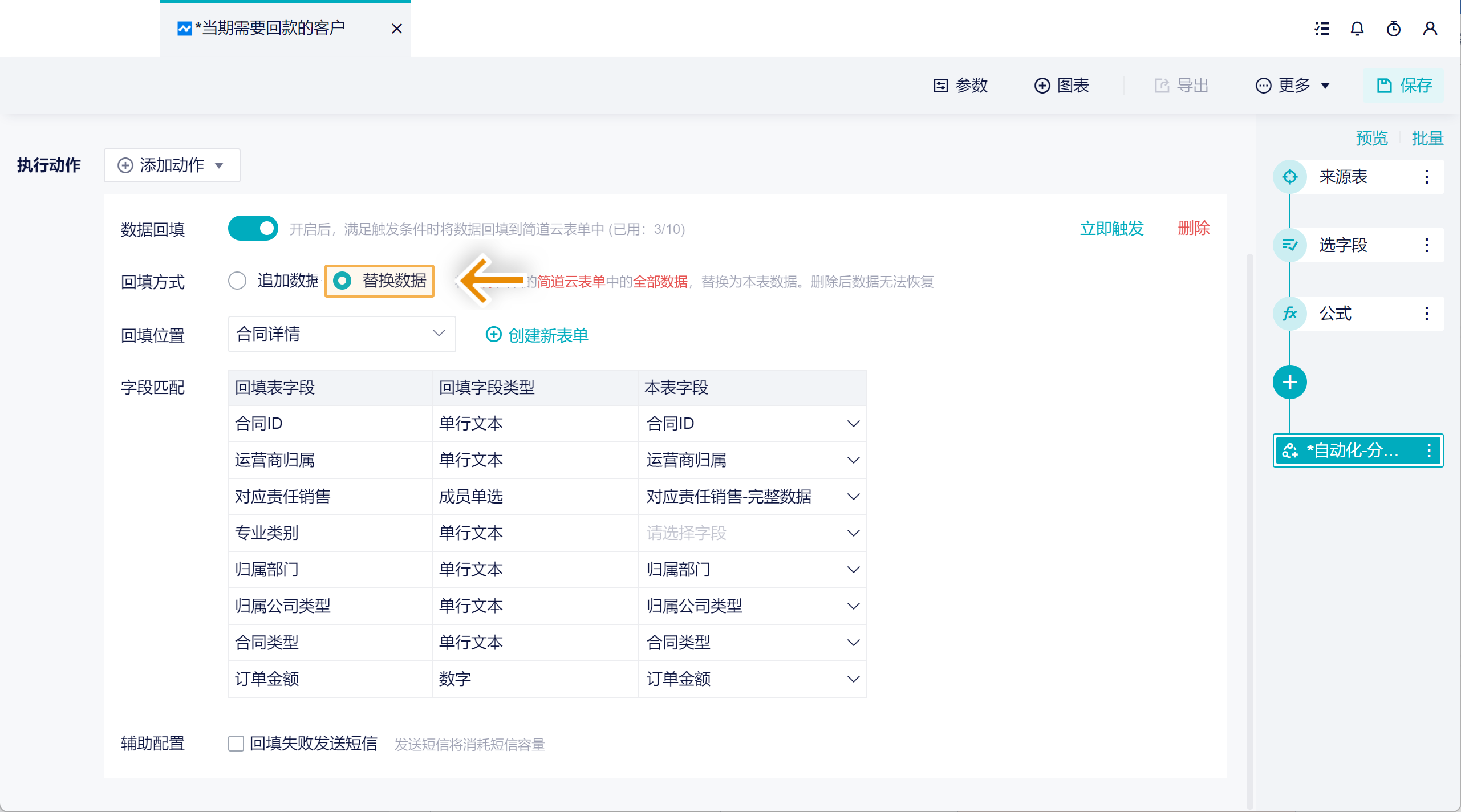Expand the 添加动作 dropdown
The width and height of the screenshot is (1461, 812).
coord(172,165)
